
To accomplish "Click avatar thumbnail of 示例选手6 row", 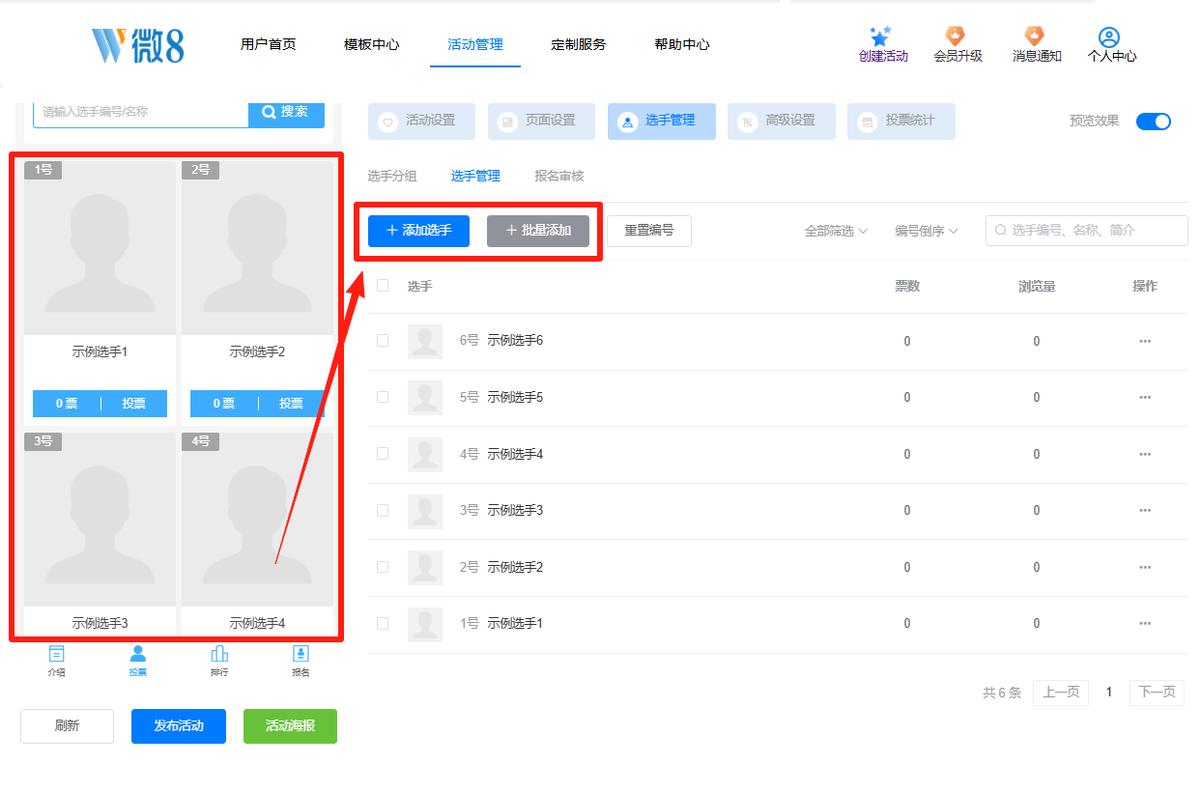I will click(425, 341).
